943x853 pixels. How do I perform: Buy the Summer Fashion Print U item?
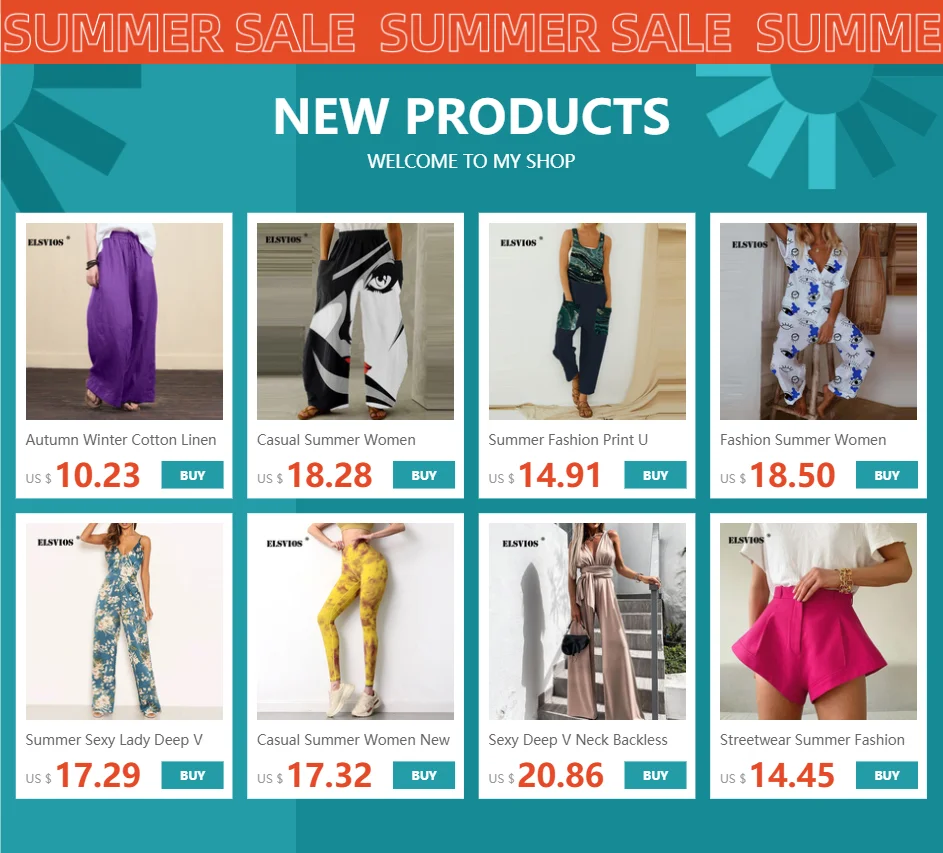pos(656,475)
